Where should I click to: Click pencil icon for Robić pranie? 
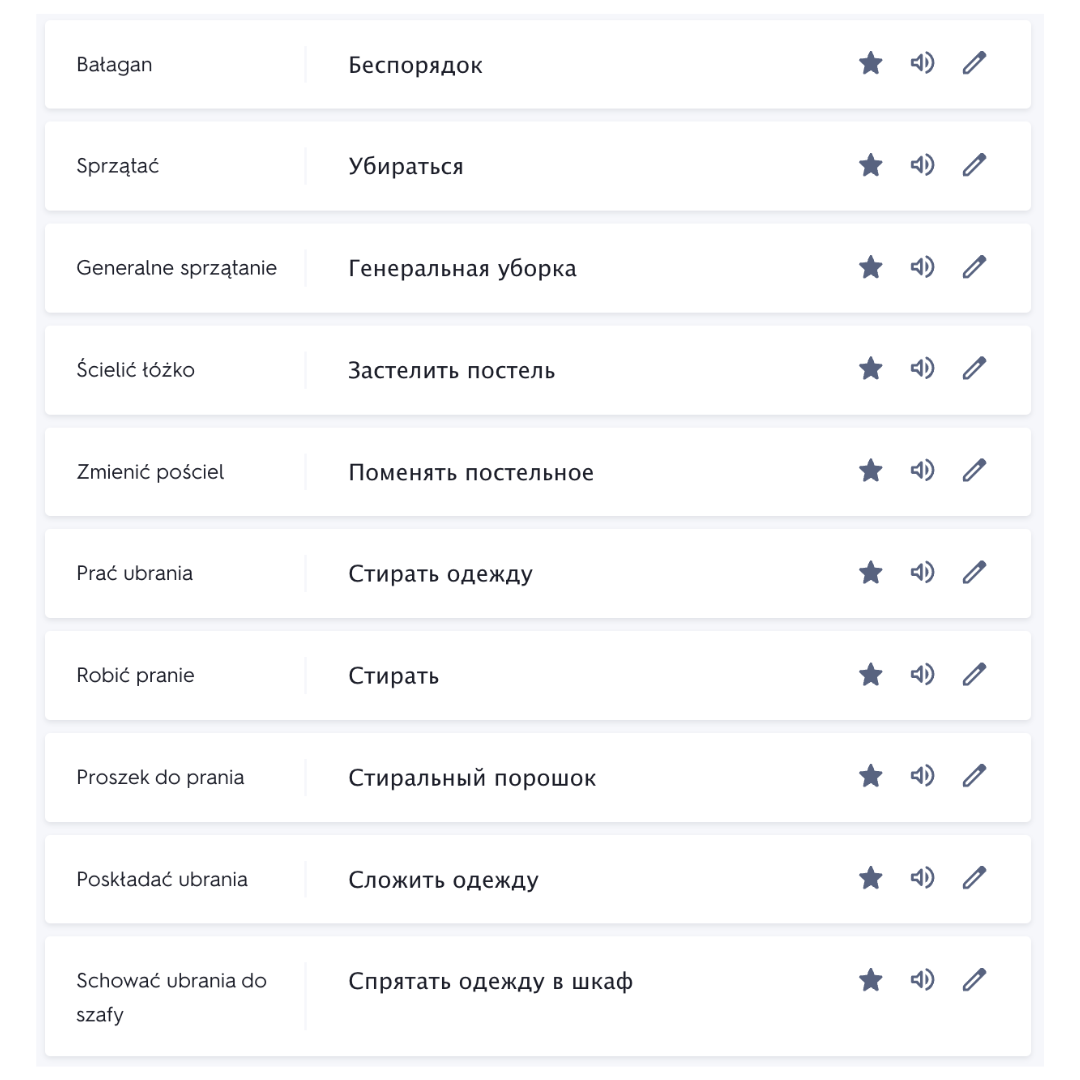pyautogui.click(x=974, y=674)
